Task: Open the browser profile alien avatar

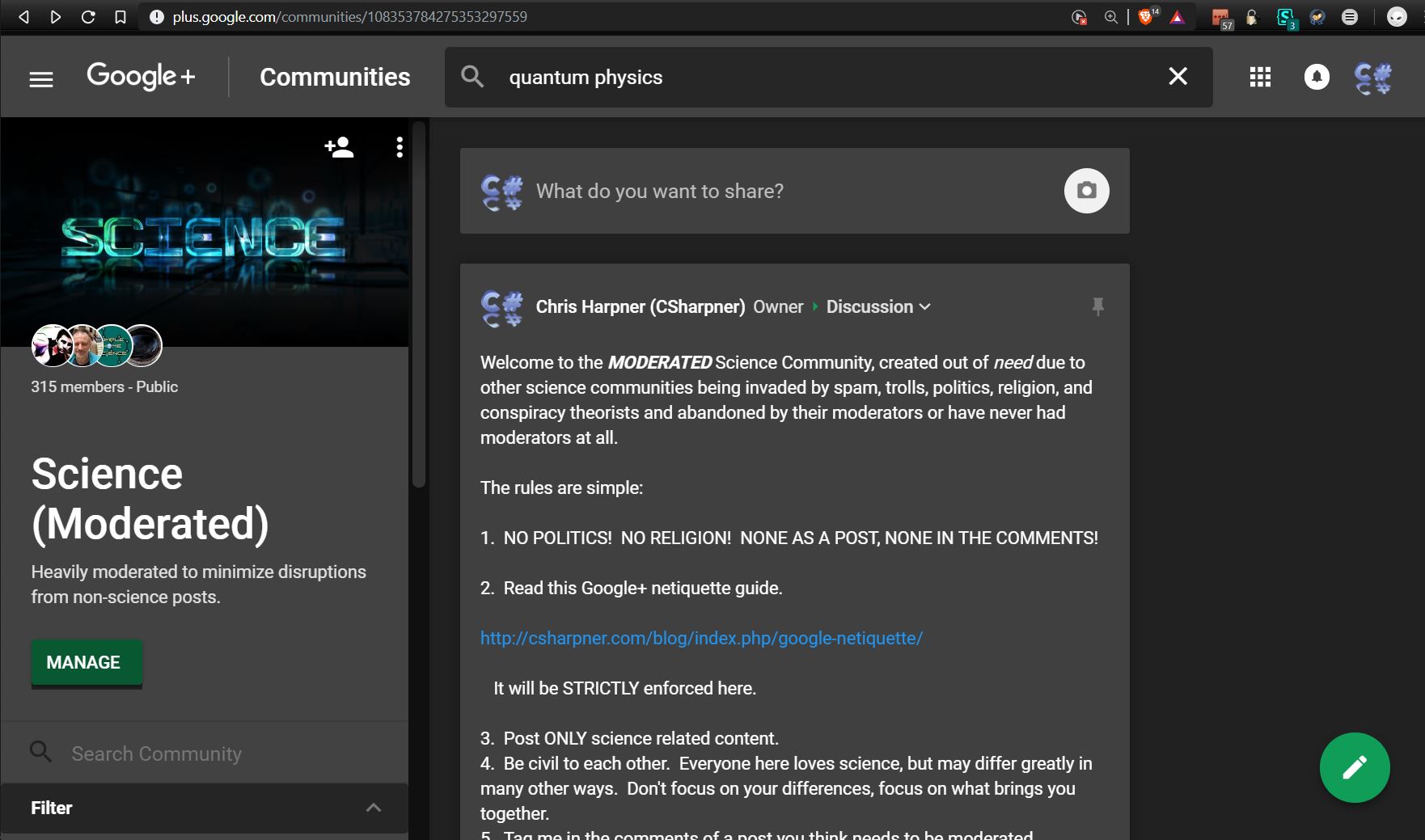Action: [1397, 16]
